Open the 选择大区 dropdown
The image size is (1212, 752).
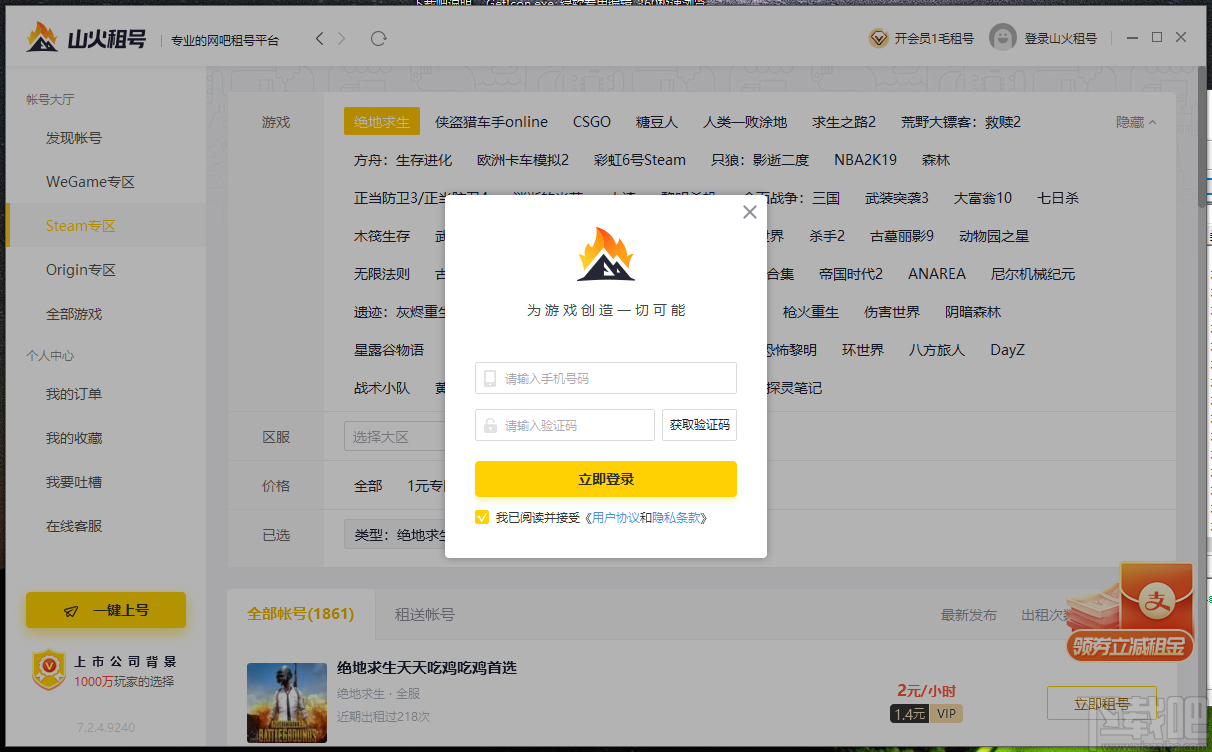click(x=395, y=437)
